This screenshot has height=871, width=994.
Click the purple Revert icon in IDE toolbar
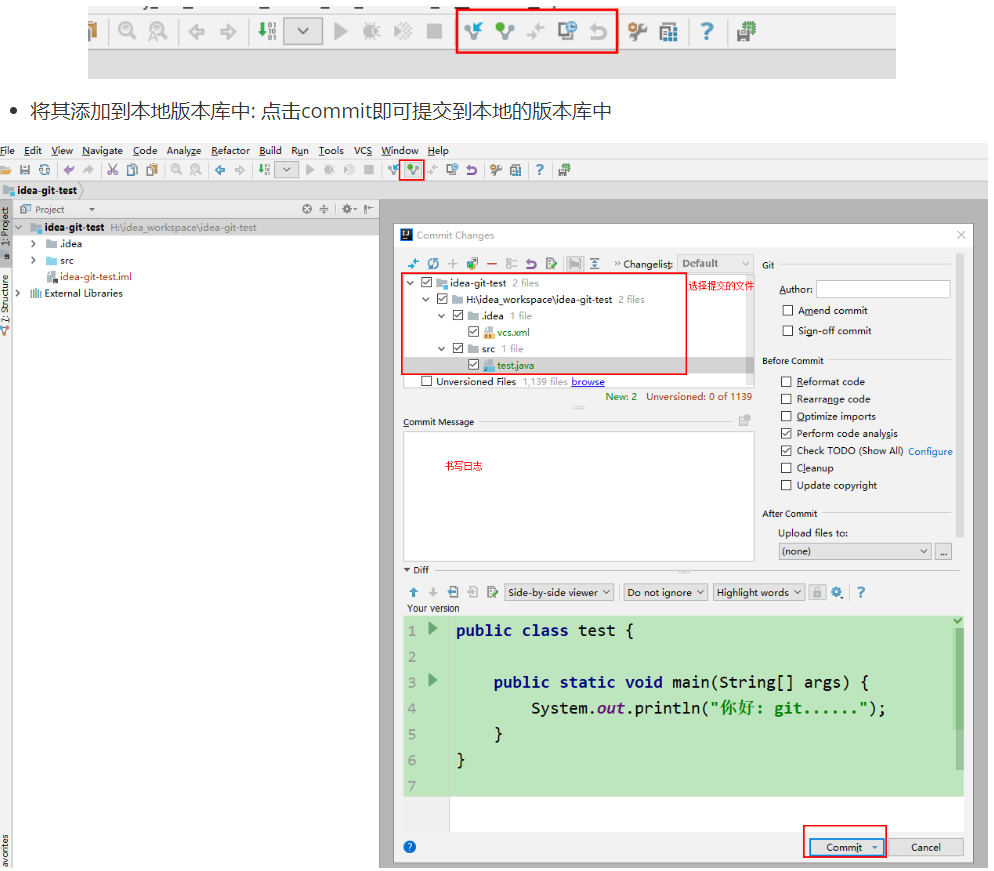click(x=471, y=170)
